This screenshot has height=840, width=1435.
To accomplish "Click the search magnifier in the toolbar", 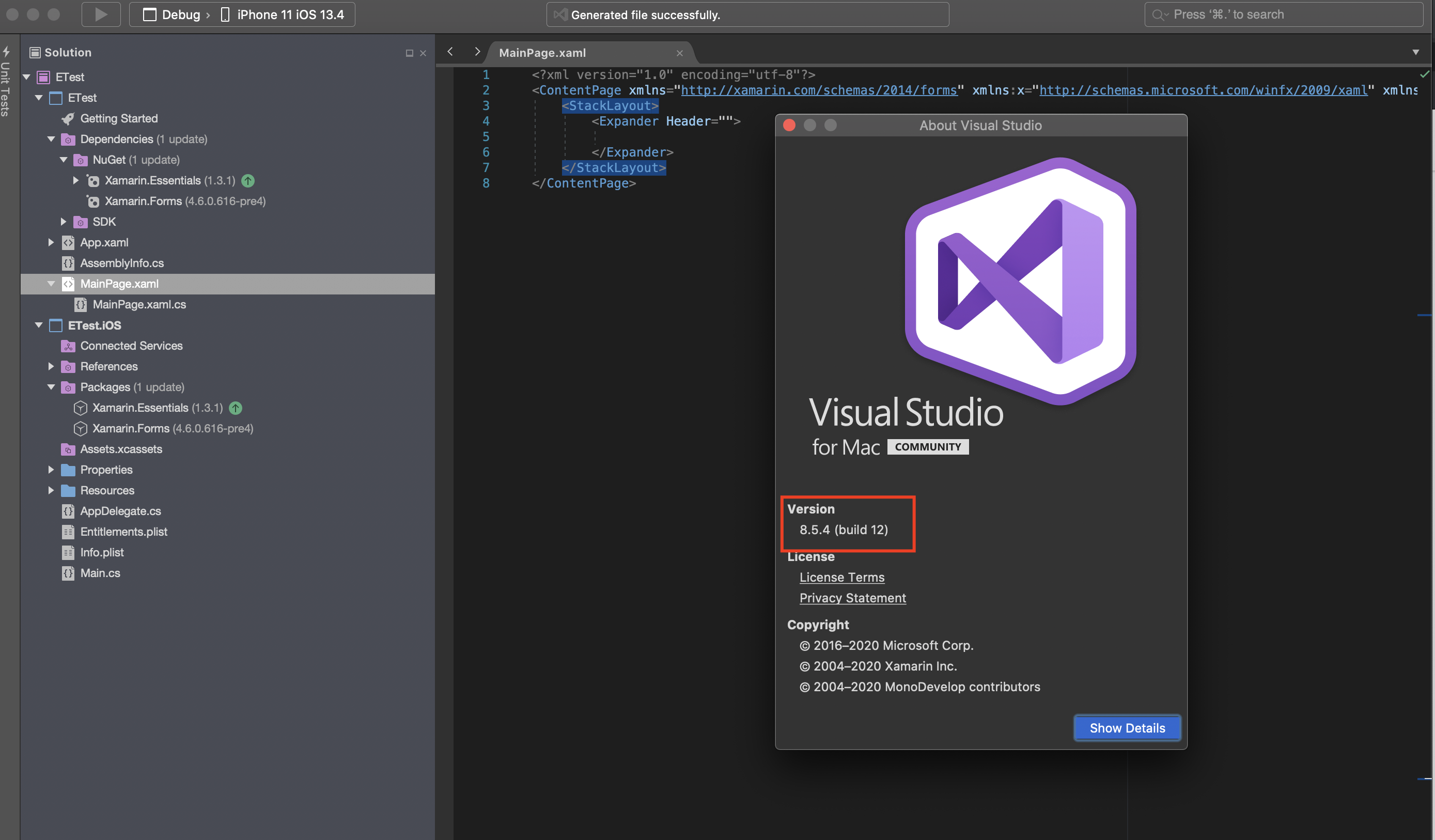I will click(x=1160, y=14).
